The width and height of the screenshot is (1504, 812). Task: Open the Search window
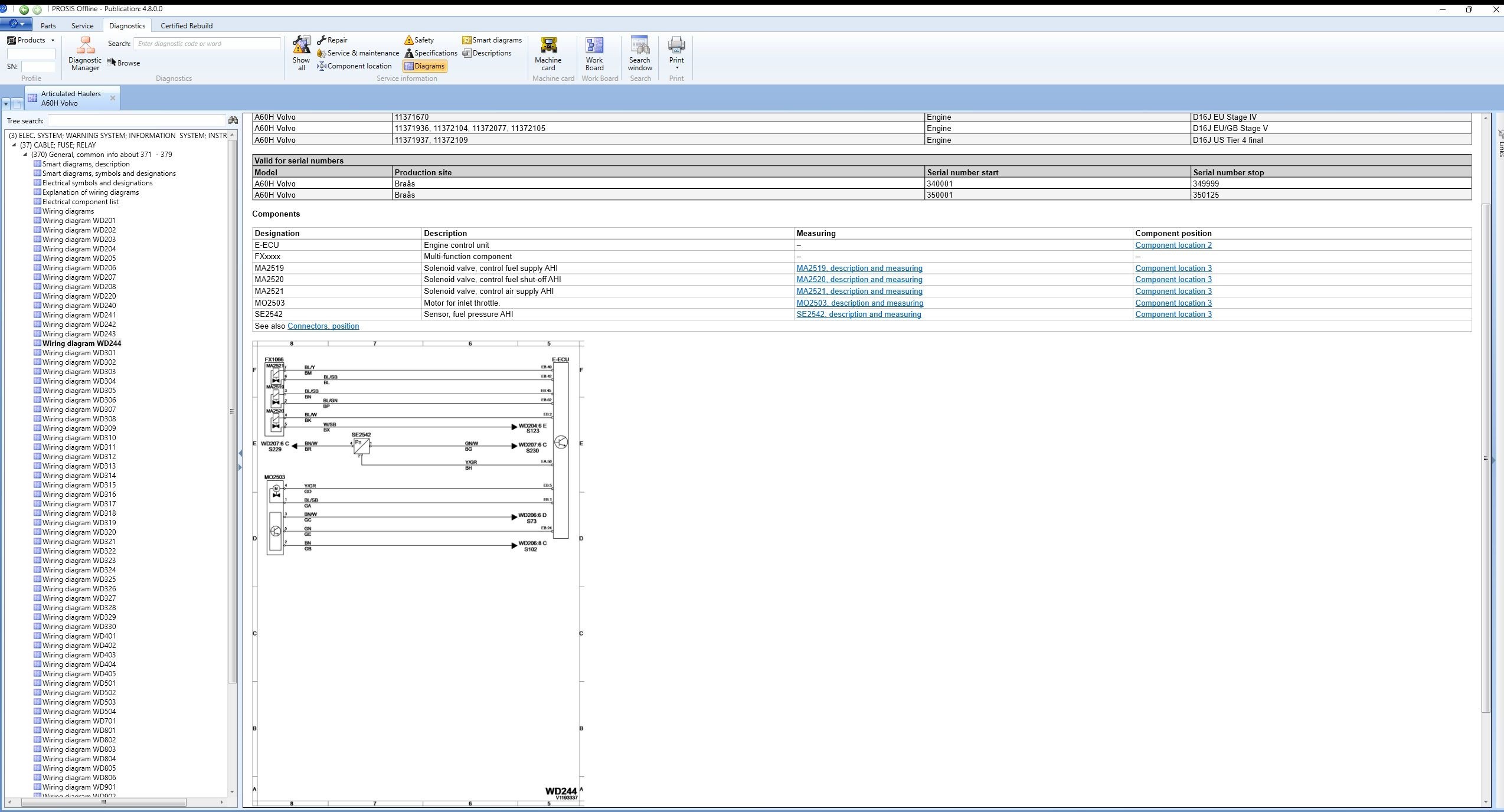[640, 54]
